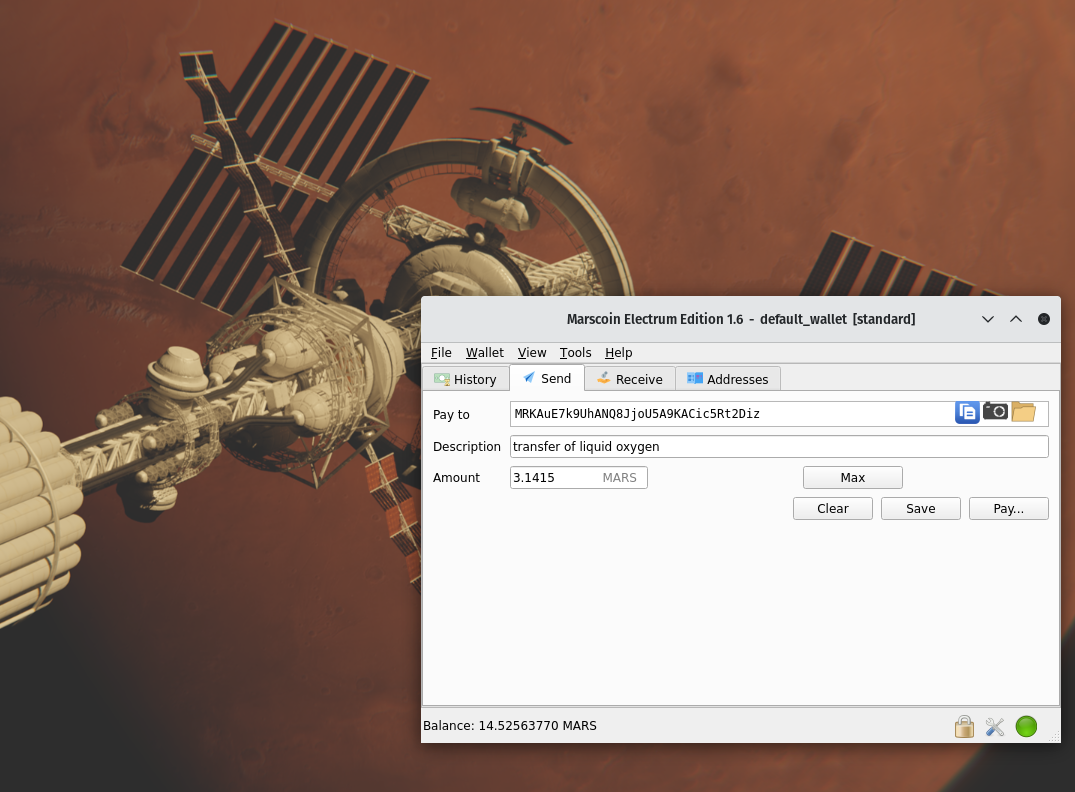Click into the Description text field
Screen dimensions: 1075x792
[x=778, y=446]
